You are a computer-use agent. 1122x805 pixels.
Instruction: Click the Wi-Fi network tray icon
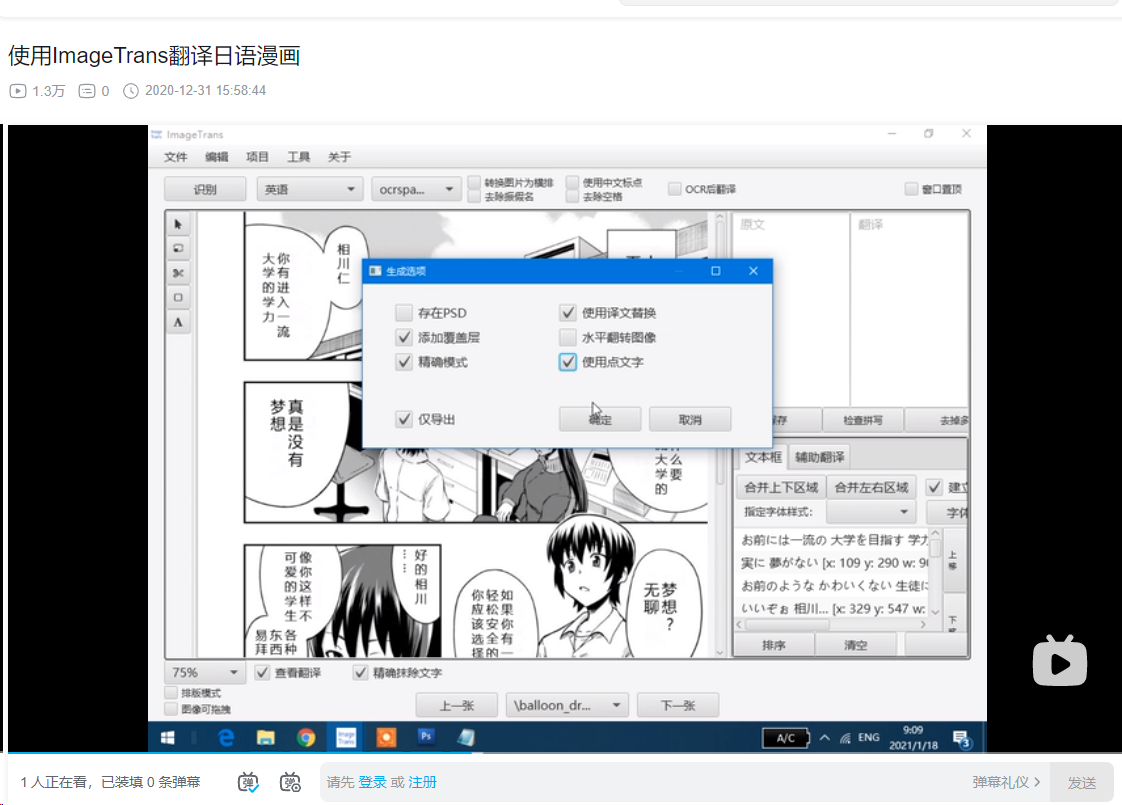click(x=845, y=738)
